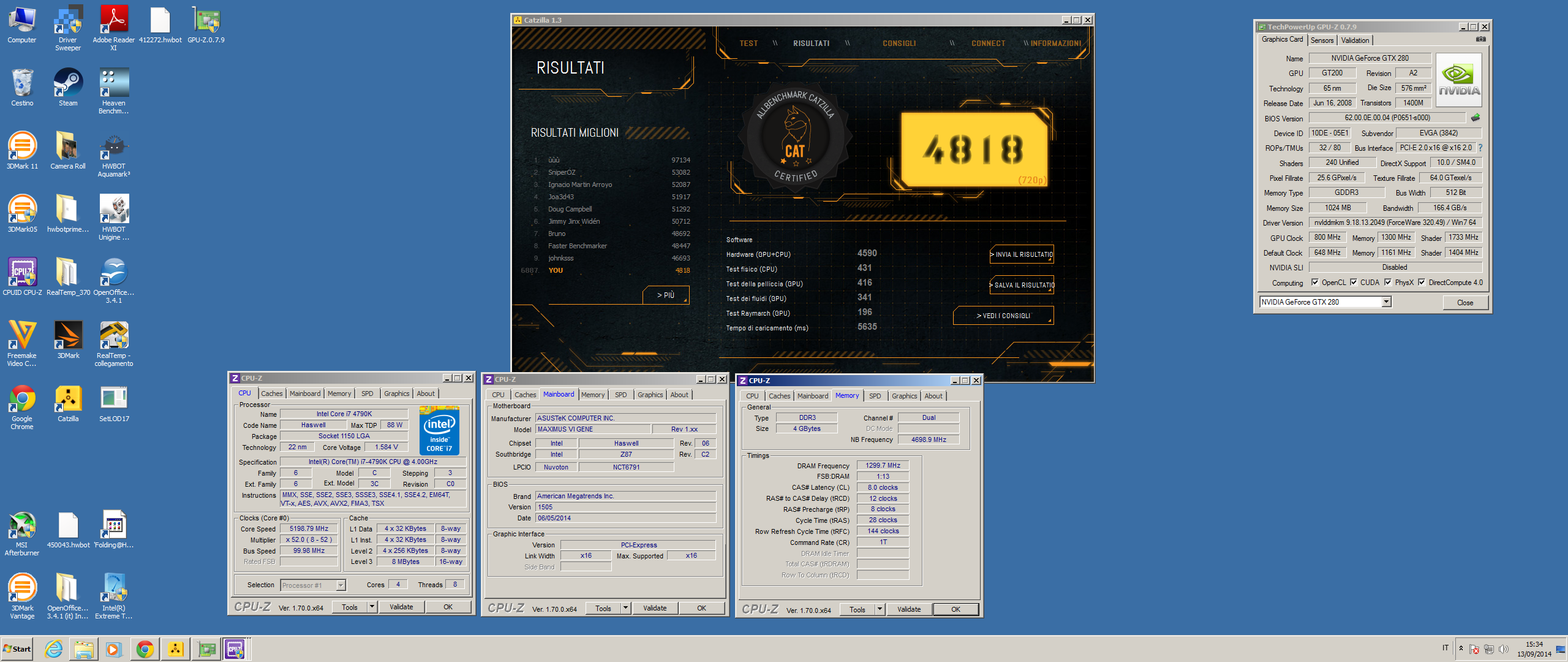Switch to Validation tab in GPU-Z
Viewport: 1568px width, 662px height.
(1355, 40)
